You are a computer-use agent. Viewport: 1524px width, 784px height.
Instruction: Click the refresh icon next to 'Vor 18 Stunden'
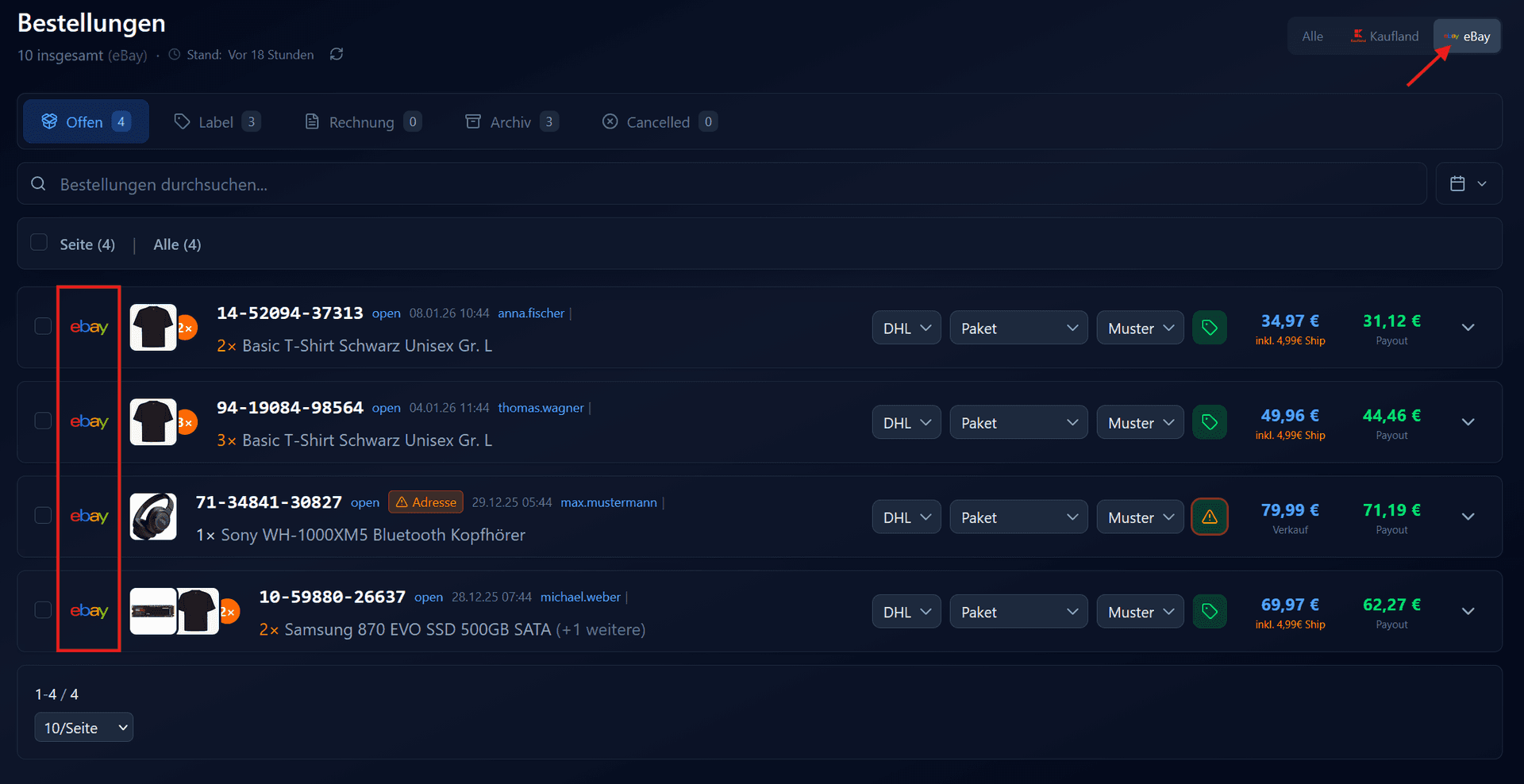point(336,54)
